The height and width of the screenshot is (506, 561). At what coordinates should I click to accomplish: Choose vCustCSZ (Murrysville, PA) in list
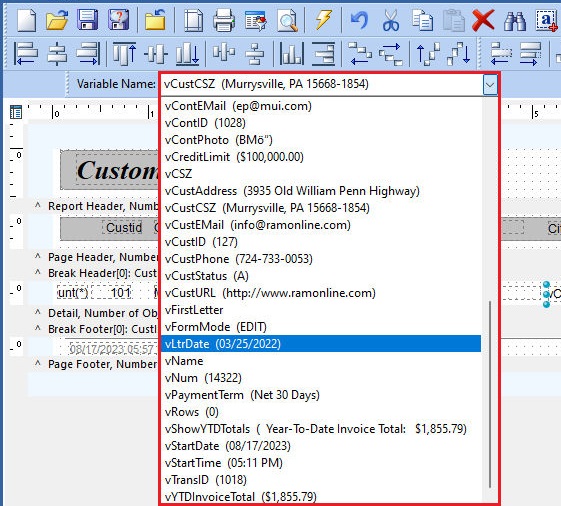coord(321,208)
